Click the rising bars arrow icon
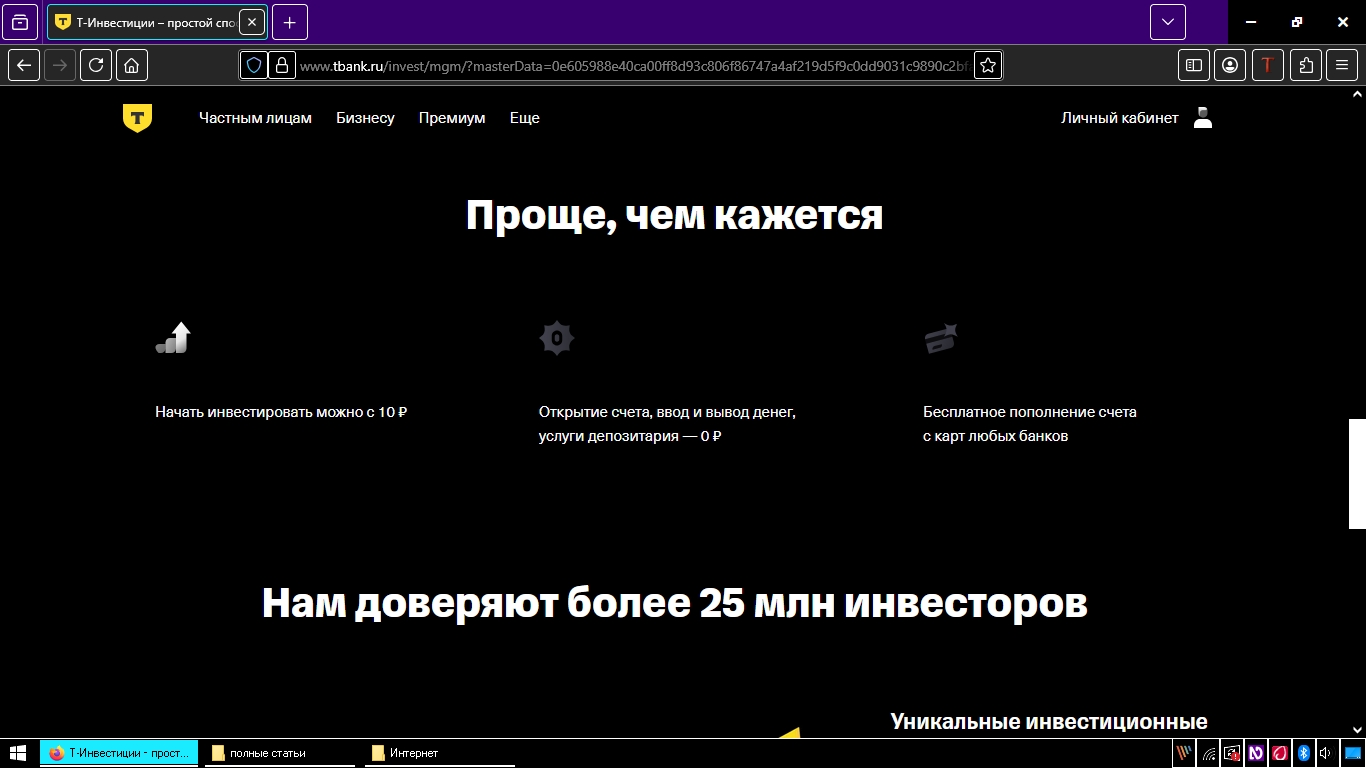 (x=174, y=338)
